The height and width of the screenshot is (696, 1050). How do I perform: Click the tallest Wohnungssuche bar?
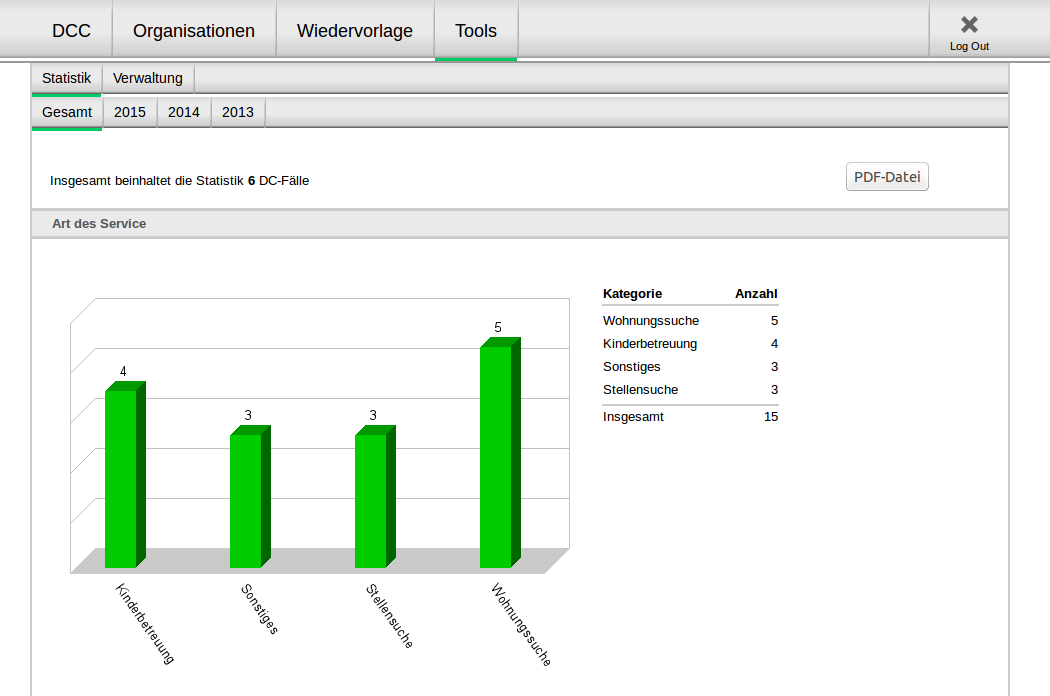point(496,456)
